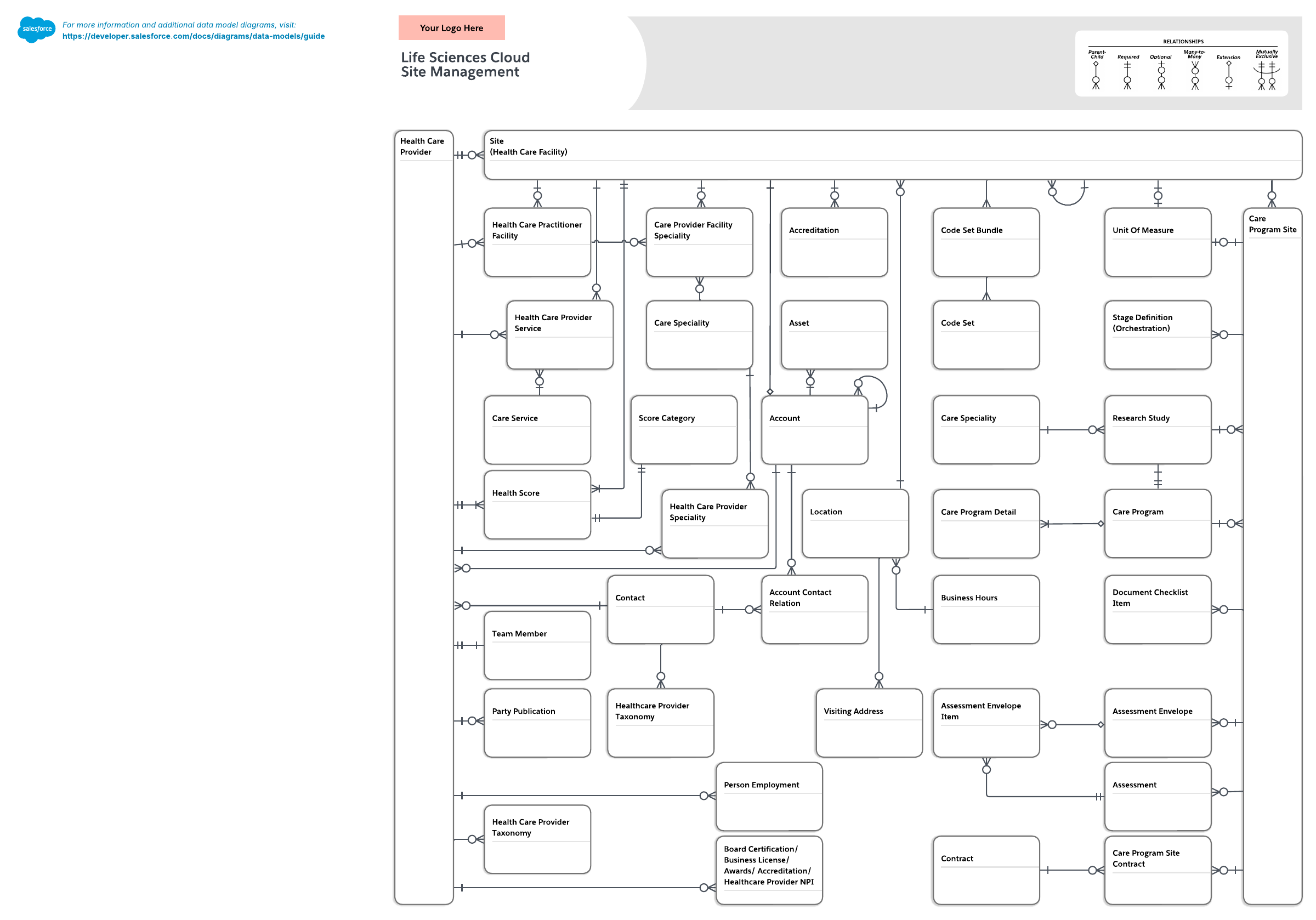Click the Parent-Child relationship legend symbol
Screen dimensions: 1316x920
[x=1096, y=75]
